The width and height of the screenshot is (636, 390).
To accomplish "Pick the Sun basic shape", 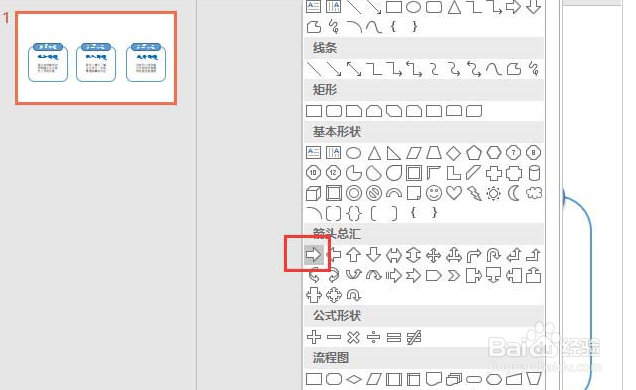I will click(x=494, y=193).
